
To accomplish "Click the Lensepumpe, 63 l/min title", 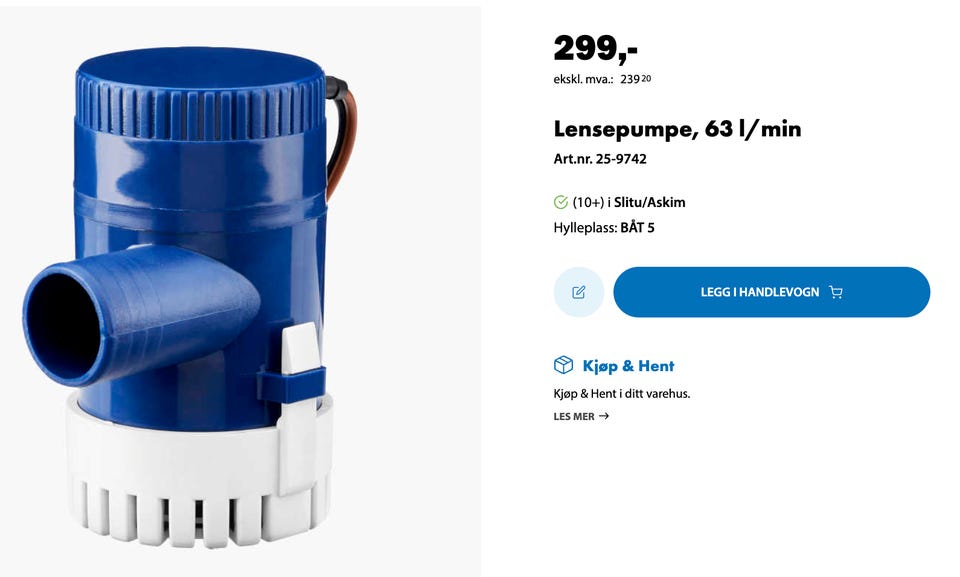I will [x=677, y=129].
